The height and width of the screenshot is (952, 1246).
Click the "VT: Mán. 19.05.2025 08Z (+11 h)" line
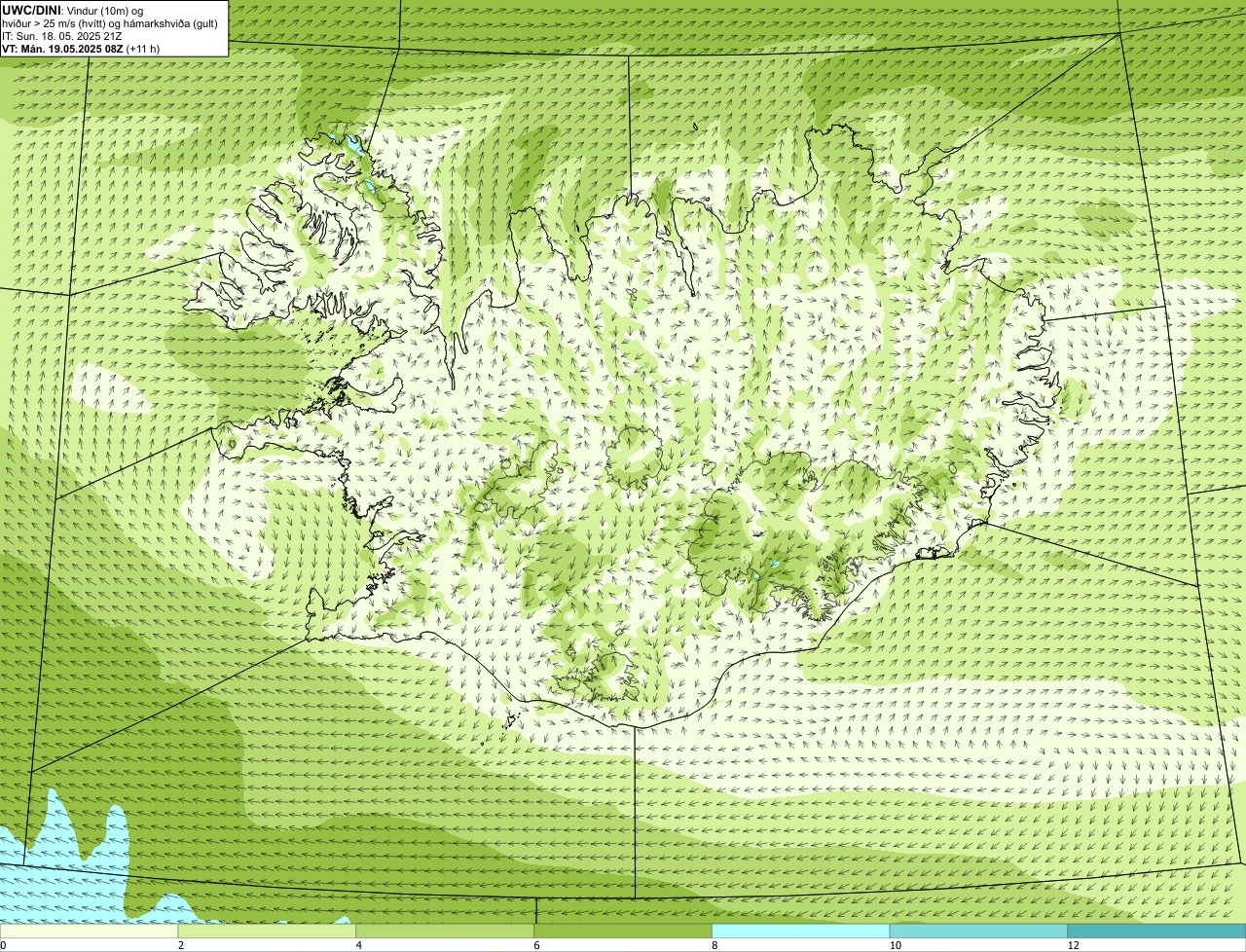click(x=81, y=48)
